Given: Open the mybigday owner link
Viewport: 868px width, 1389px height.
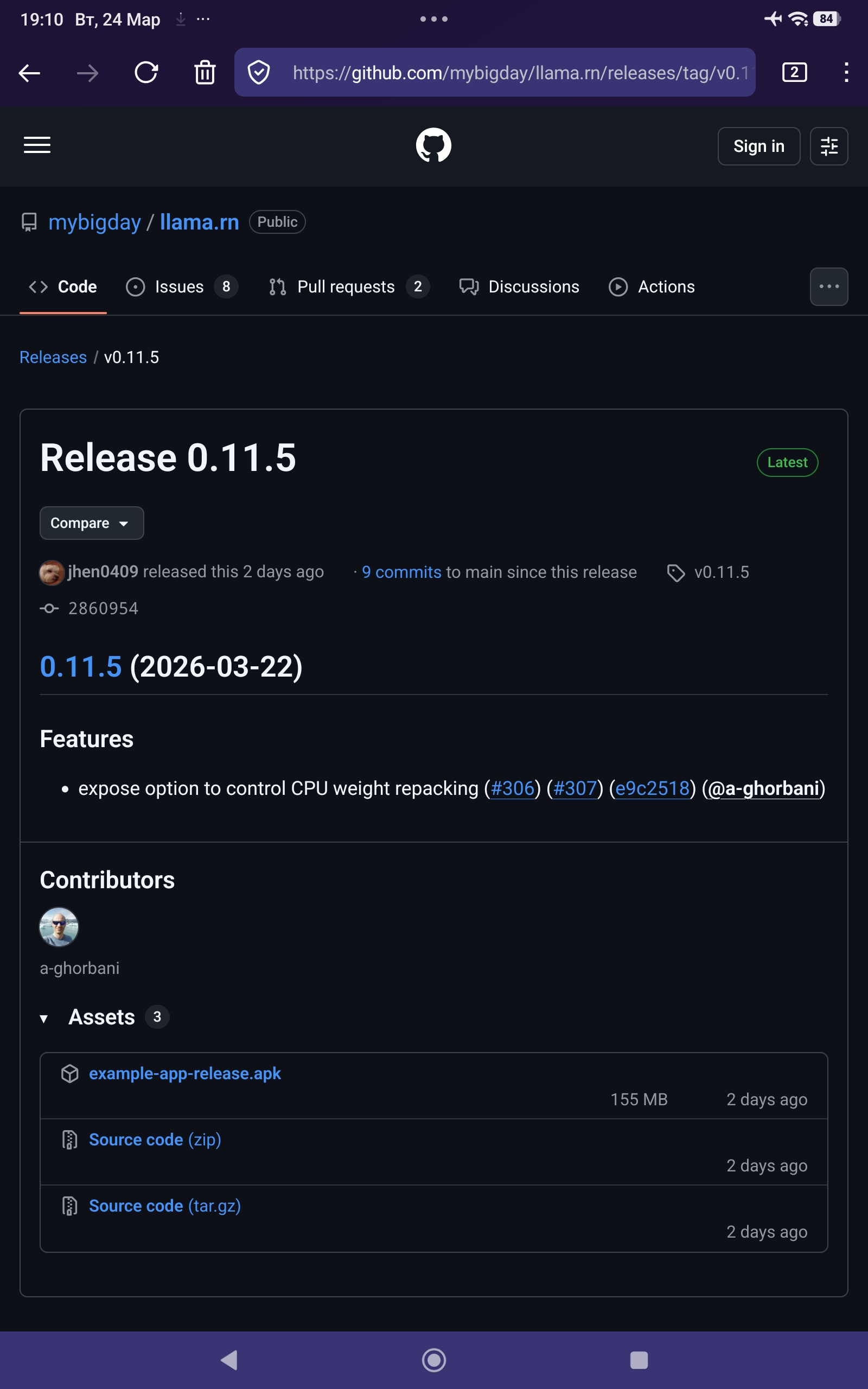Looking at the screenshot, I should 95,222.
